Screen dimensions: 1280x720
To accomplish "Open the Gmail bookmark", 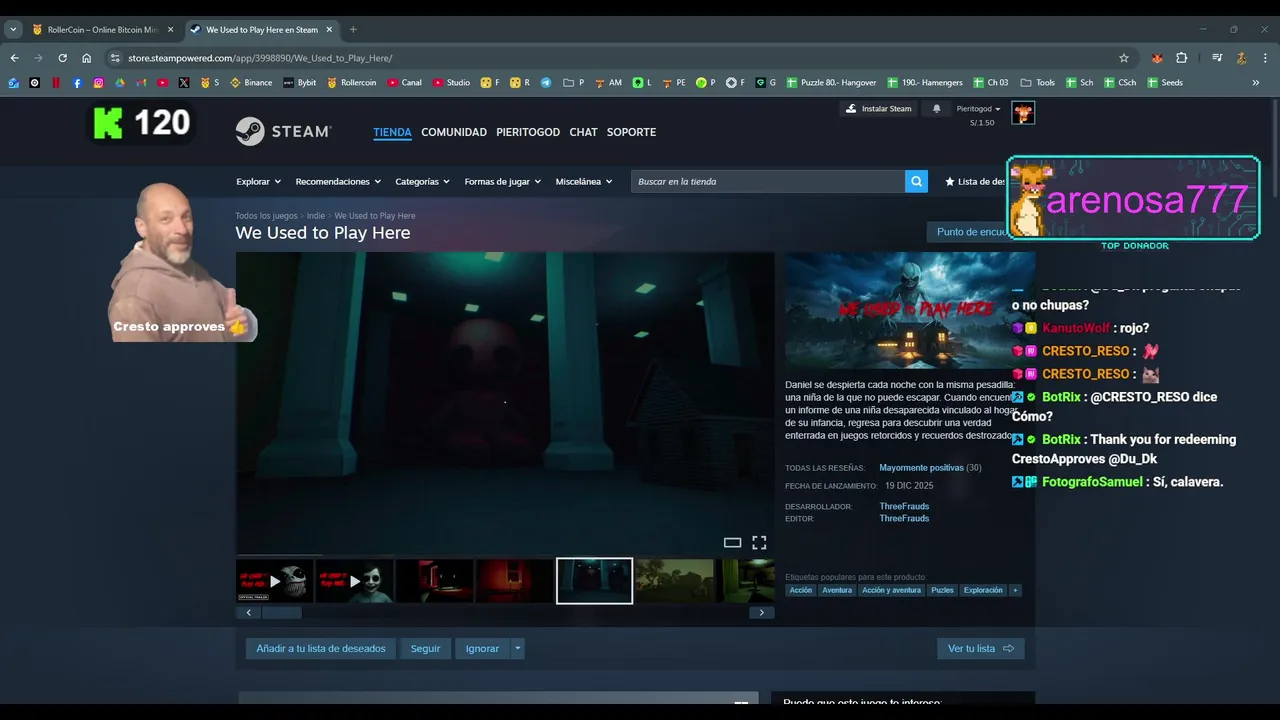I will click(141, 83).
